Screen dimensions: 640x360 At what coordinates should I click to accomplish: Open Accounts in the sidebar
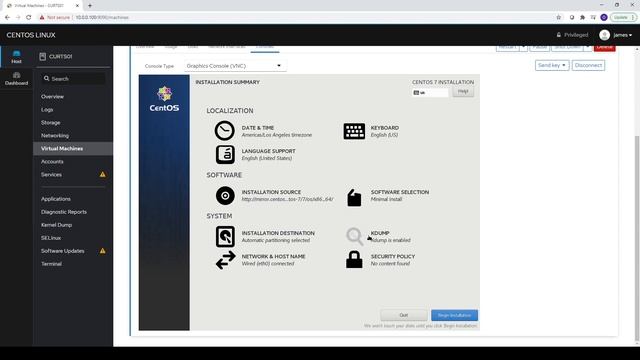(x=52, y=162)
